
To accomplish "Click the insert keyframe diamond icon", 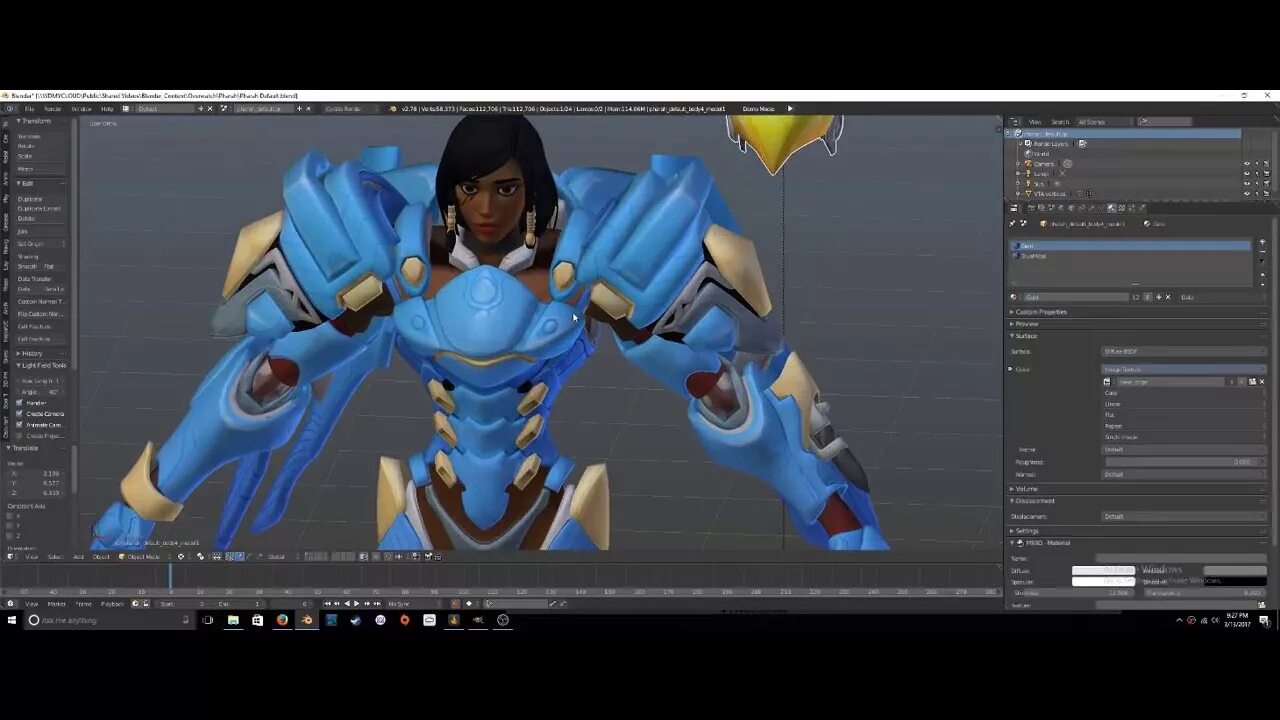I will tap(469, 604).
